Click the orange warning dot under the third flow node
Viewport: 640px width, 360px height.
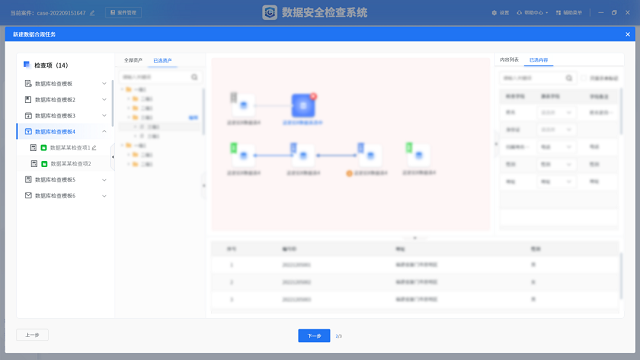pyautogui.click(x=349, y=173)
